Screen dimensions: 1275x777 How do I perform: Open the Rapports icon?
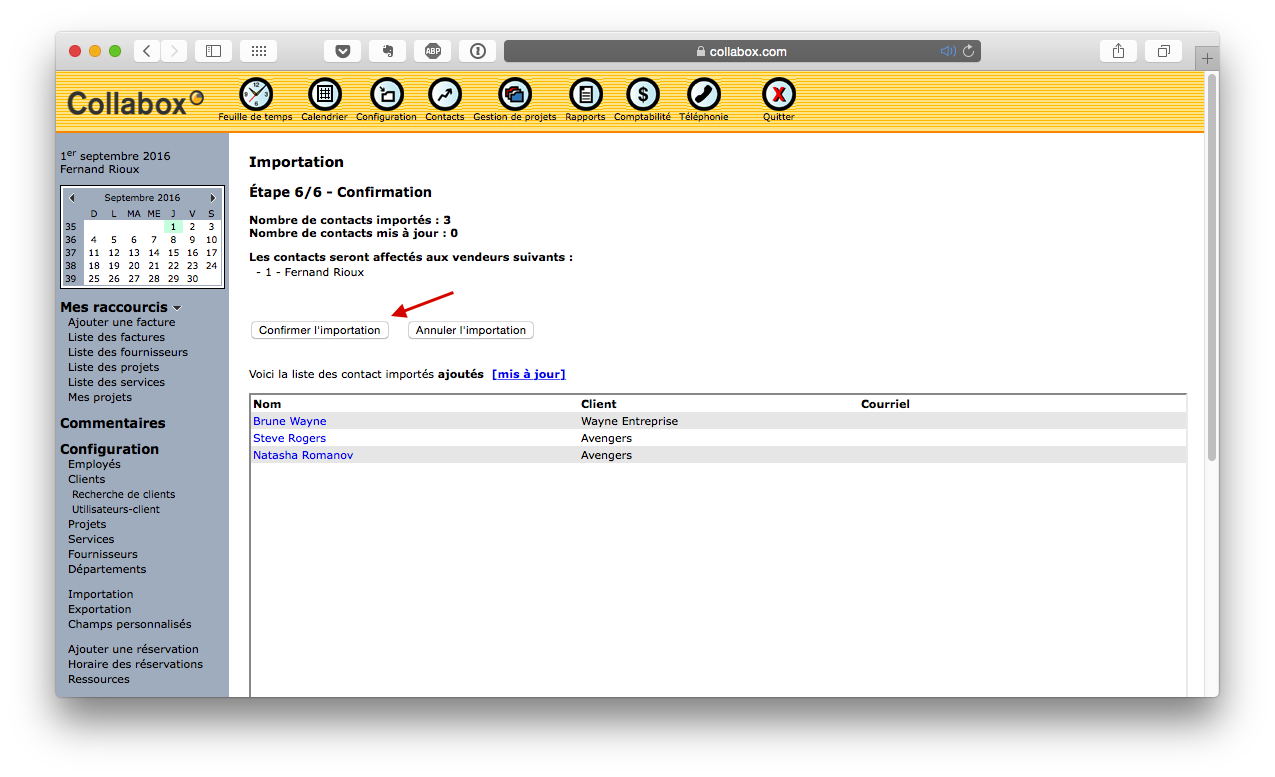pyautogui.click(x=585, y=92)
